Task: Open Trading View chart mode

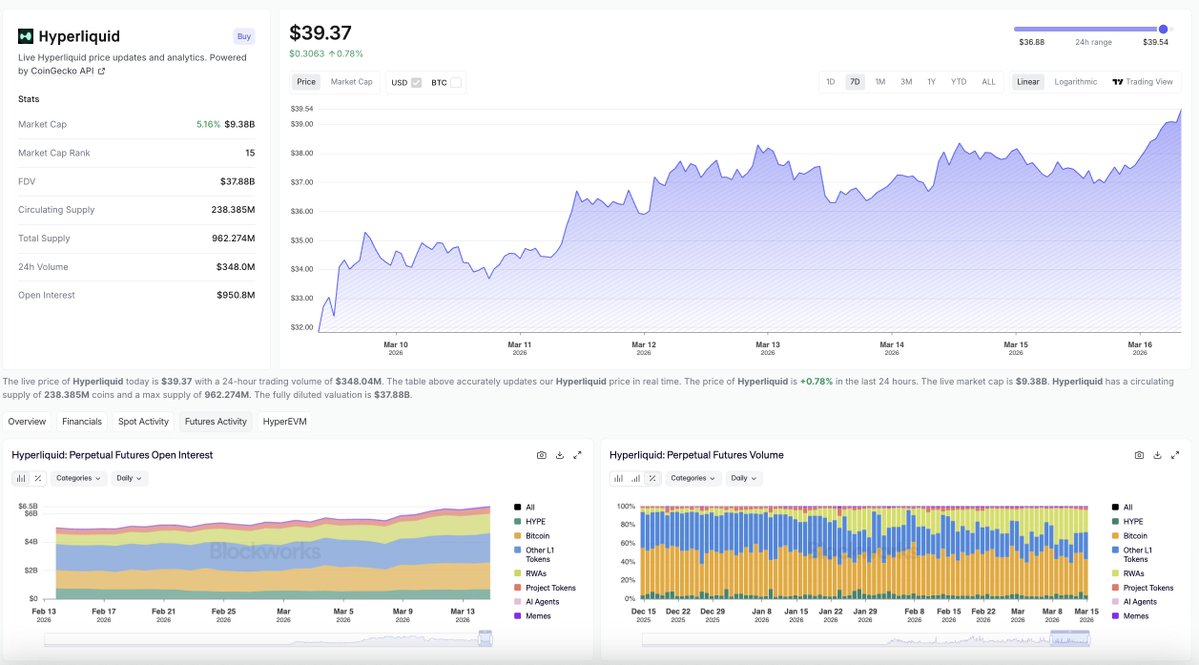Action: (x=1142, y=82)
